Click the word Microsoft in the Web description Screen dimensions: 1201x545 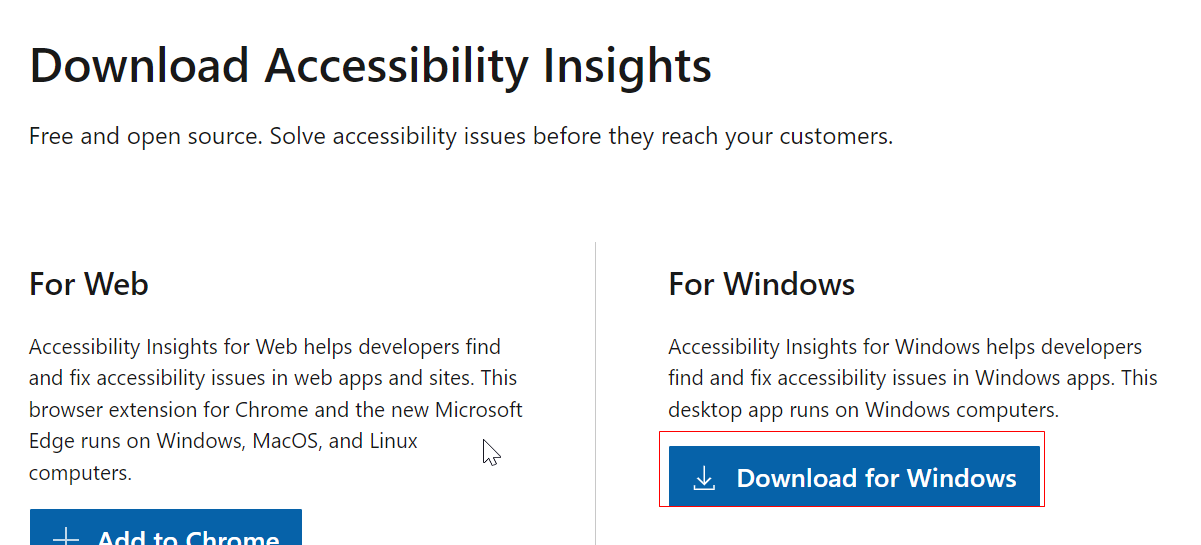(479, 410)
